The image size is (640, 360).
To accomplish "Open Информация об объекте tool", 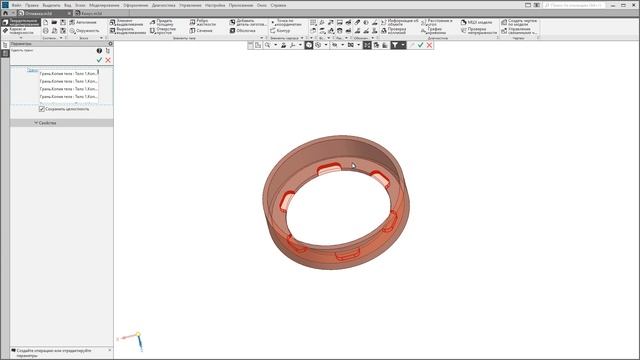I will pyautogui.click(x=400, y=22).
